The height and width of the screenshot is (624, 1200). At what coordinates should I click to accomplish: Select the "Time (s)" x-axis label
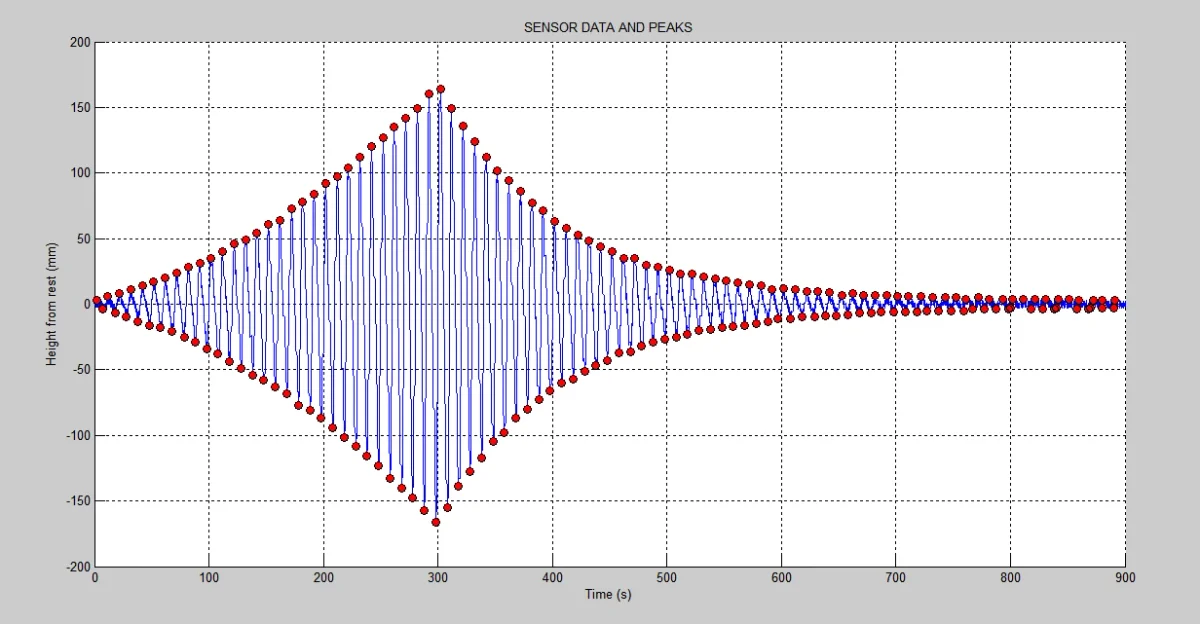pyautogui.click(x=608, y=594)
